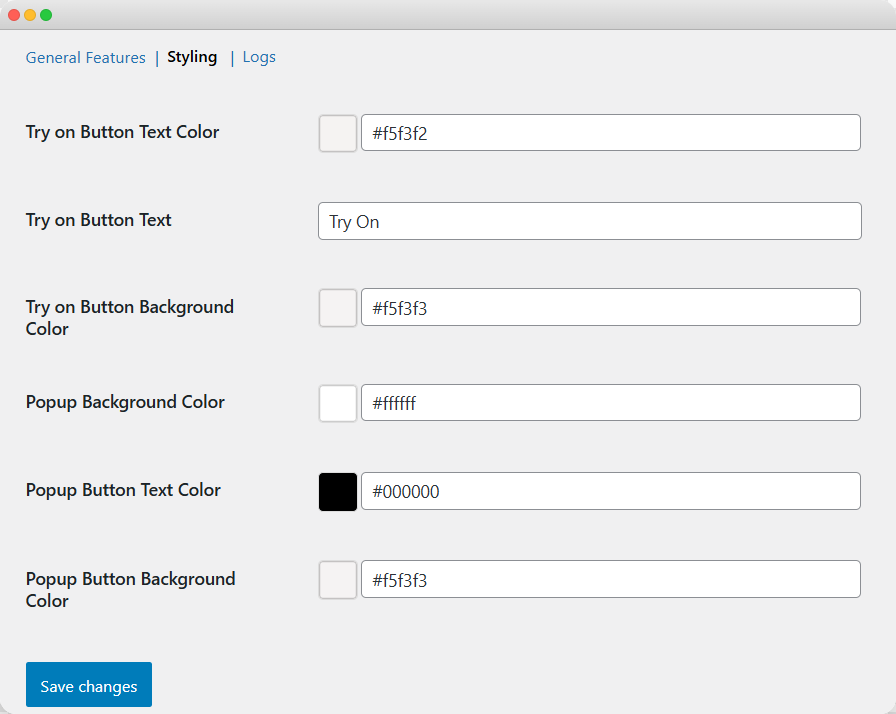The image size is (896, 714).
Task: Close the window with red button
Action: click(14, 15)
